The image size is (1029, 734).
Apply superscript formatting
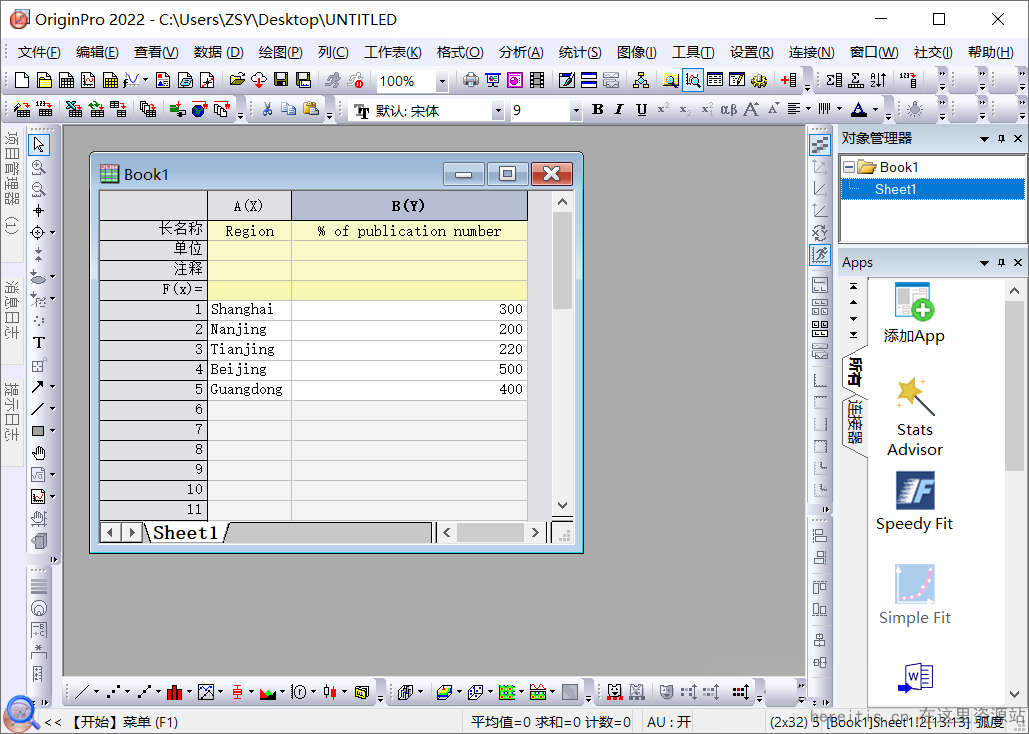tap(663, 110)
